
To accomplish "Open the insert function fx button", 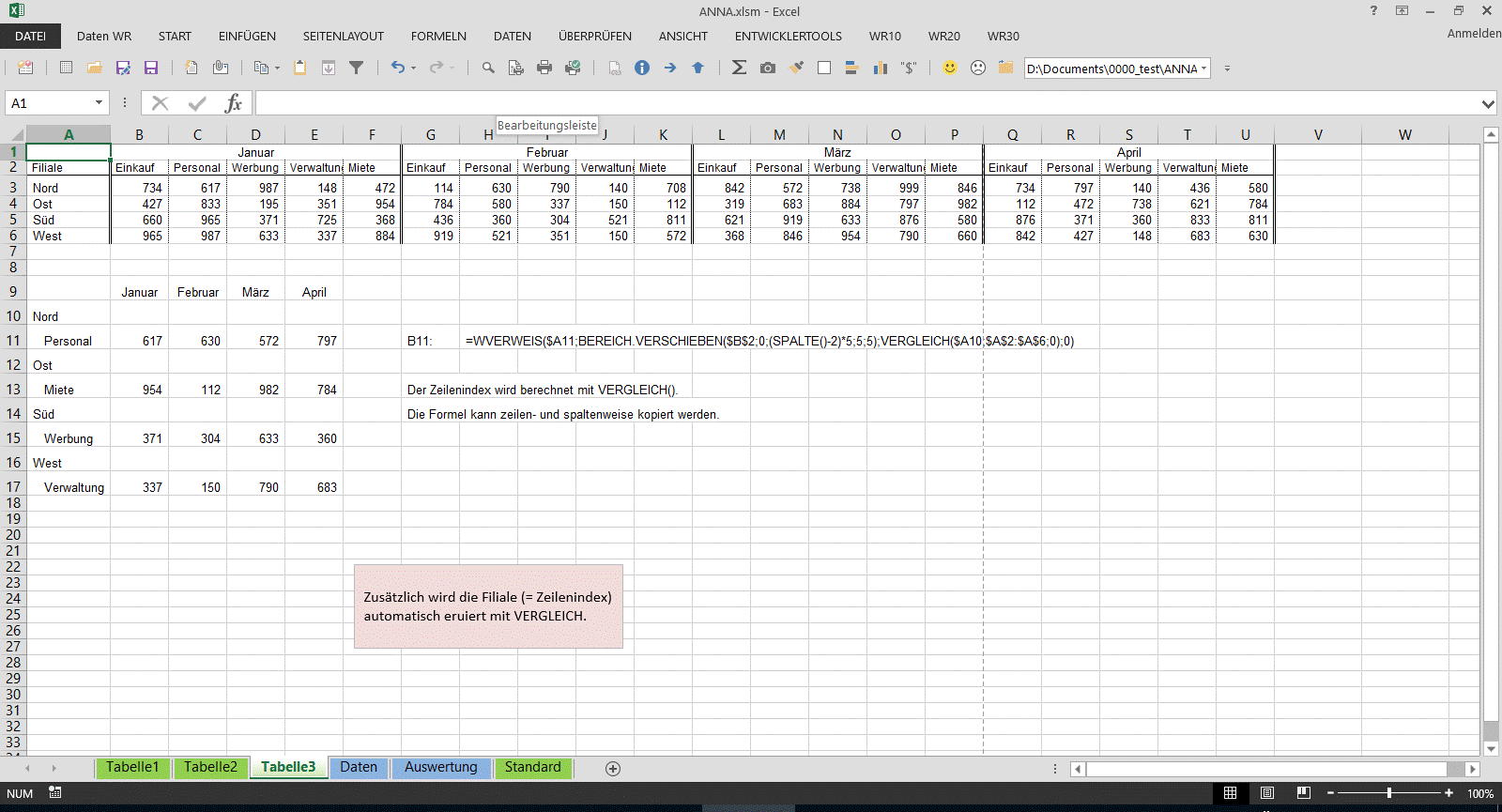I will (233, 103).
